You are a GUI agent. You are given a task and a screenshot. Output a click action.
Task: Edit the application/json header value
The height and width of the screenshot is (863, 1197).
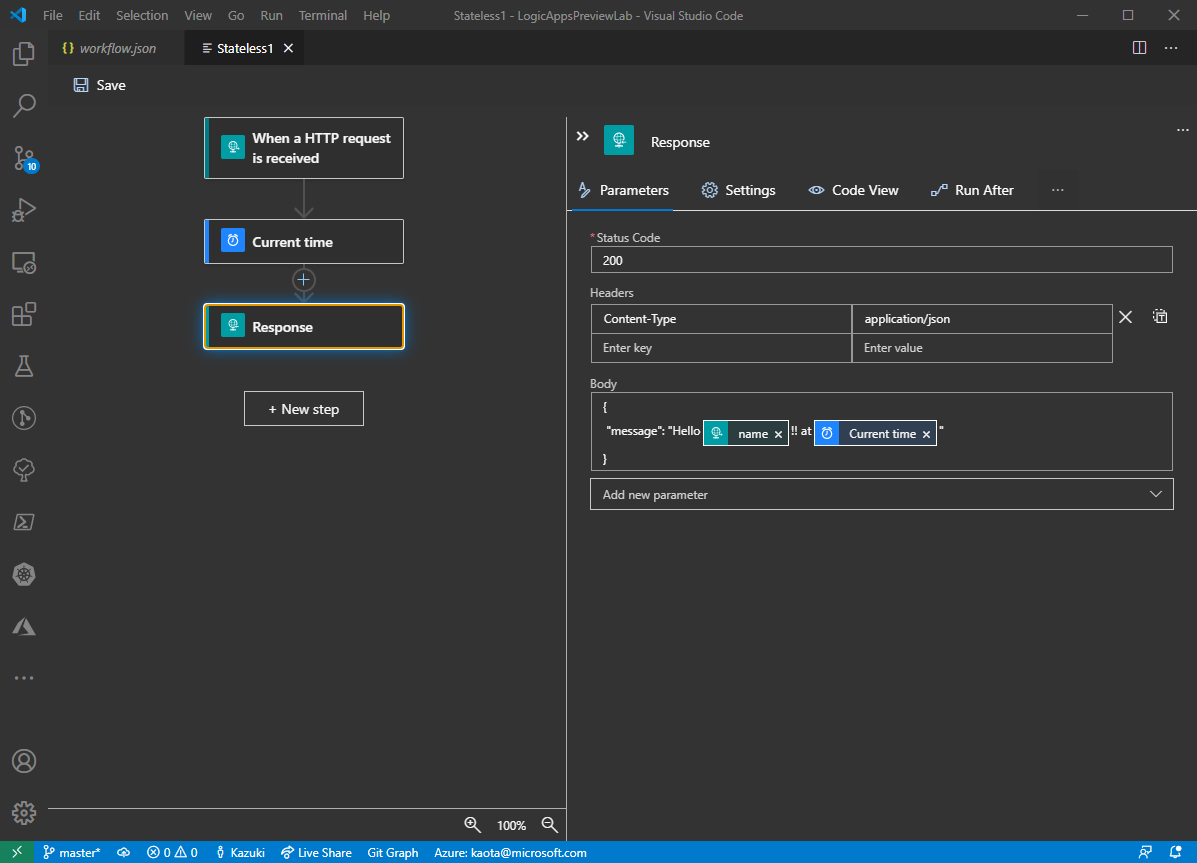tap(982, 318)
